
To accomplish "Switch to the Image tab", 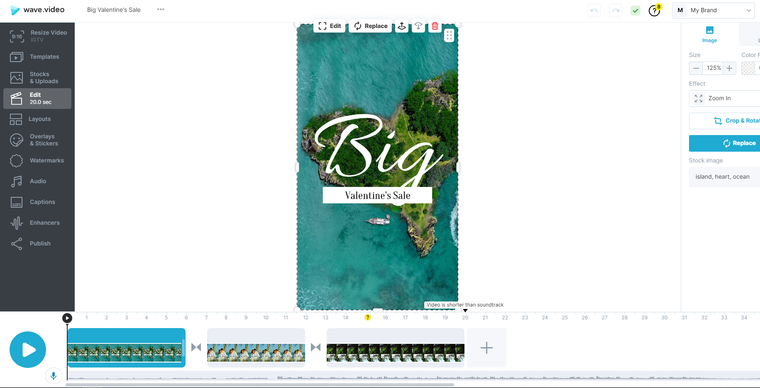I will [710, 34].
